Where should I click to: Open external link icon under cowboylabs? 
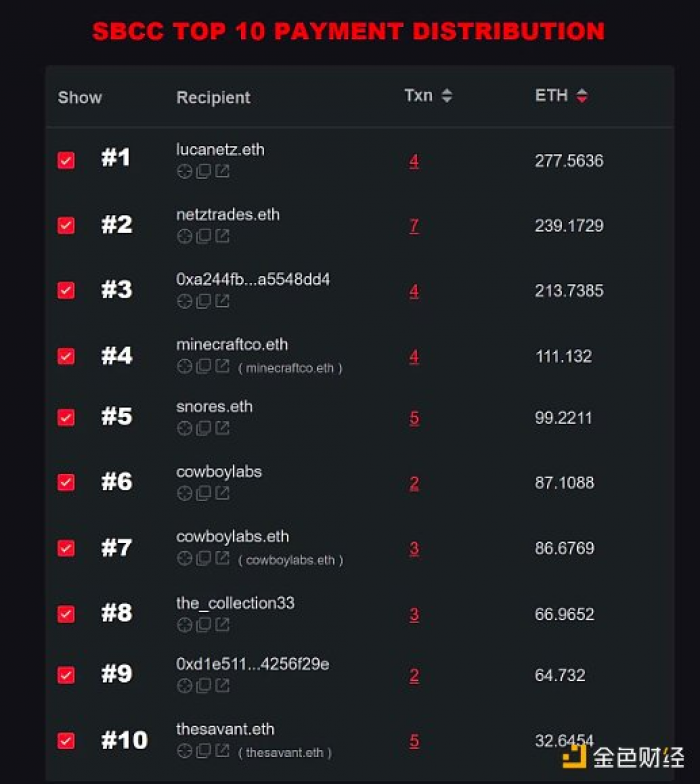222,493
